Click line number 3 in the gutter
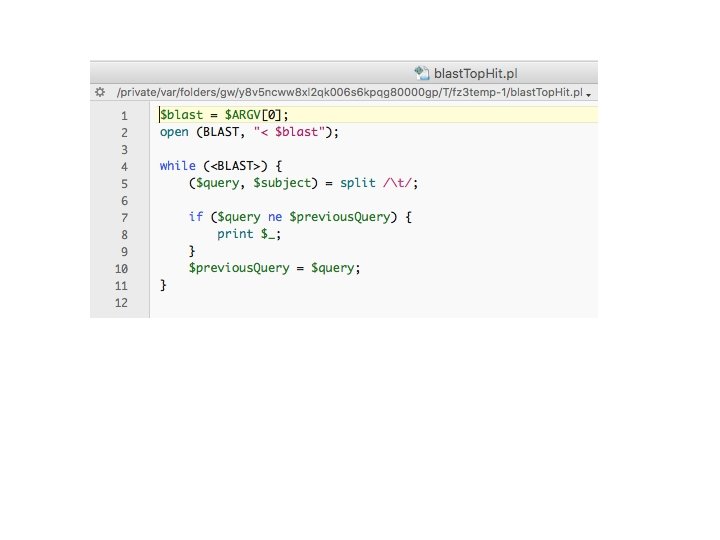This screenshot has height=540, width=720. (124, 150)
